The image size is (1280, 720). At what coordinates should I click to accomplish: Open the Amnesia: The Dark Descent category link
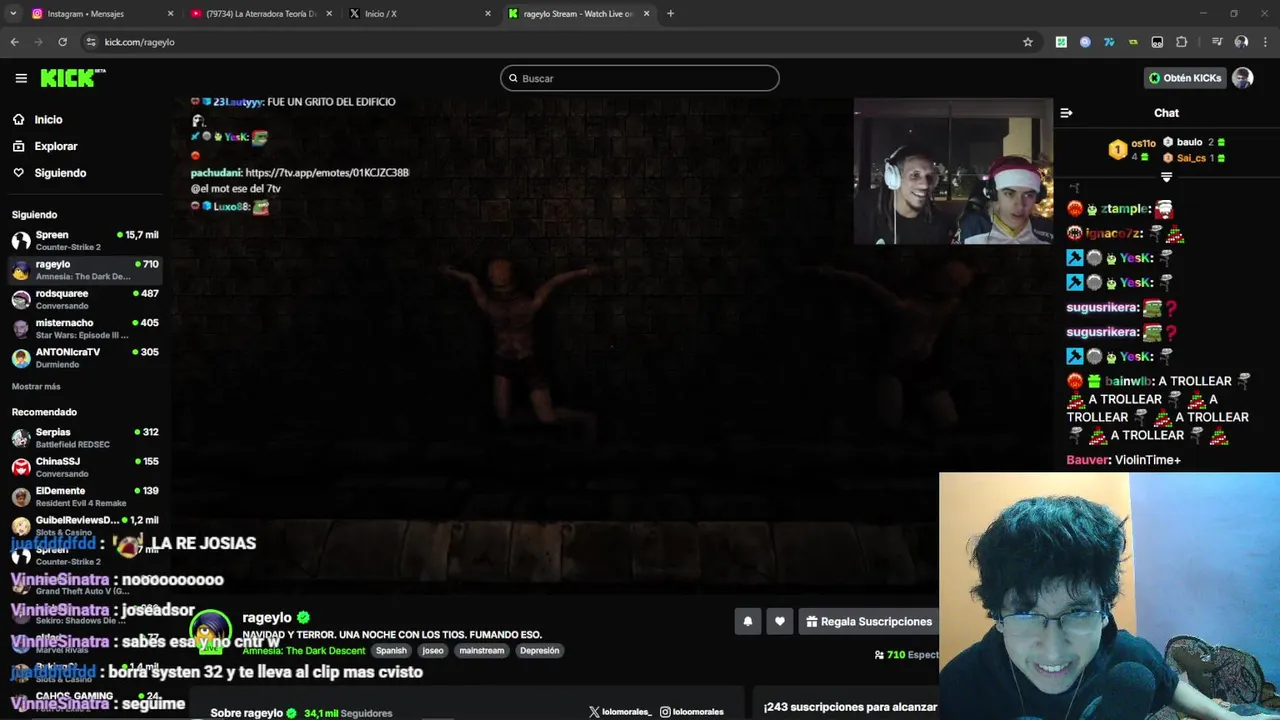click(x=303, y=650)
